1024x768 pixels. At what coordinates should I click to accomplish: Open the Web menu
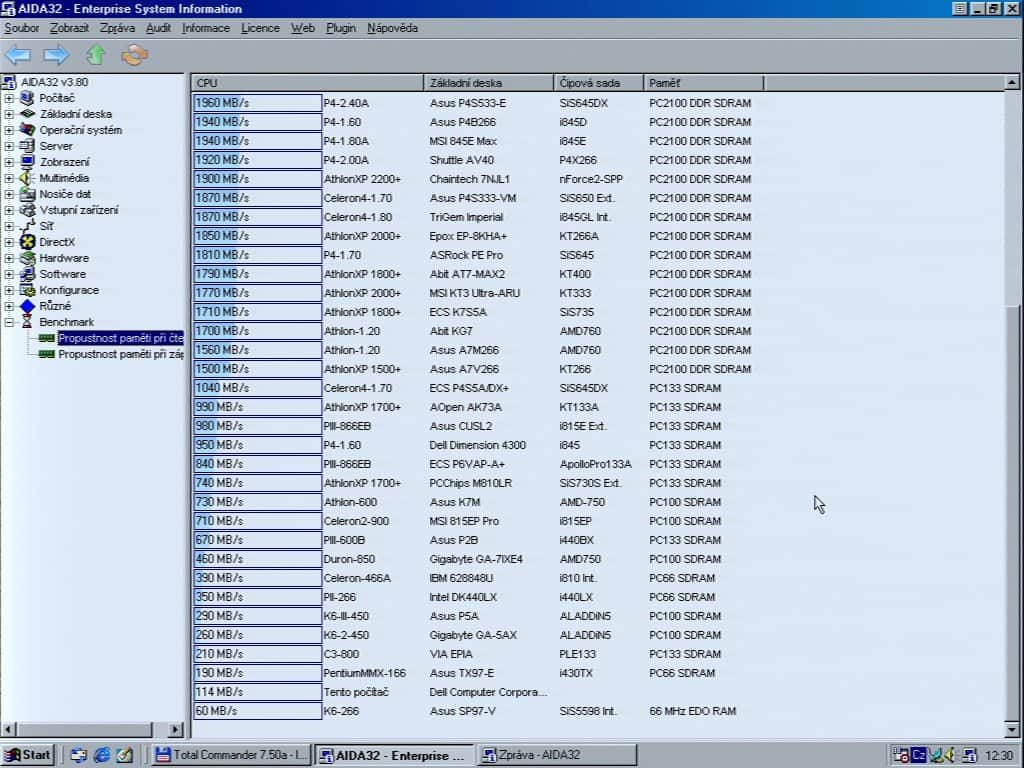pyautogui.click(x=302, y=28)
